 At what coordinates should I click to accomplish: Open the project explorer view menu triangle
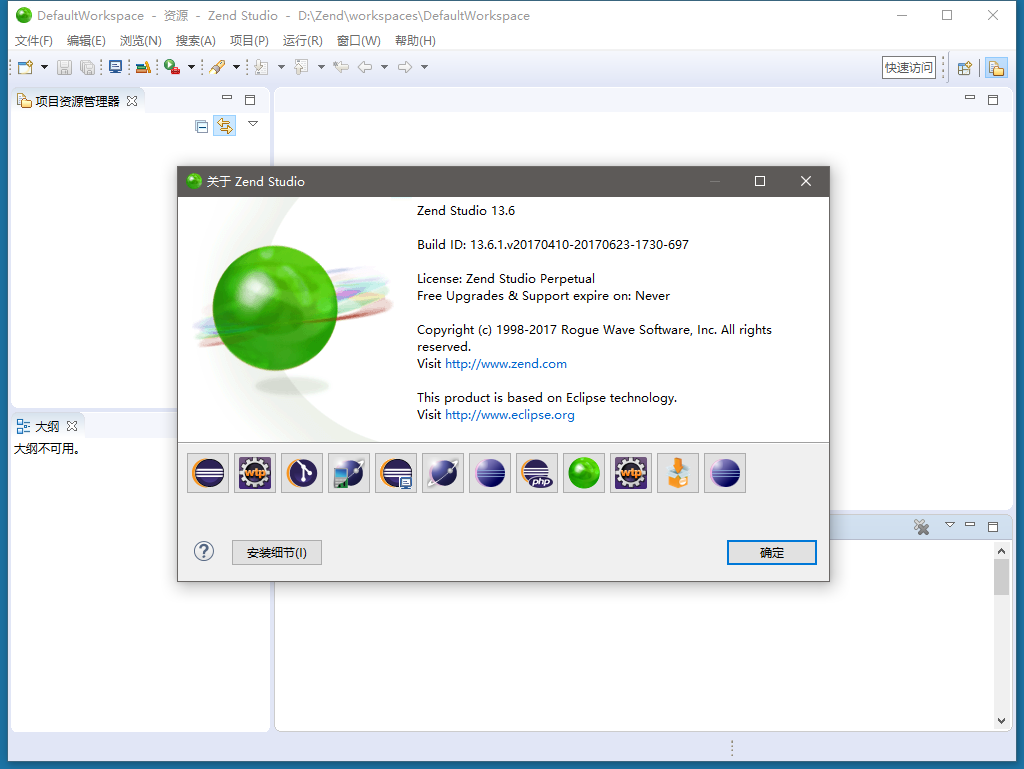[252, 123]
